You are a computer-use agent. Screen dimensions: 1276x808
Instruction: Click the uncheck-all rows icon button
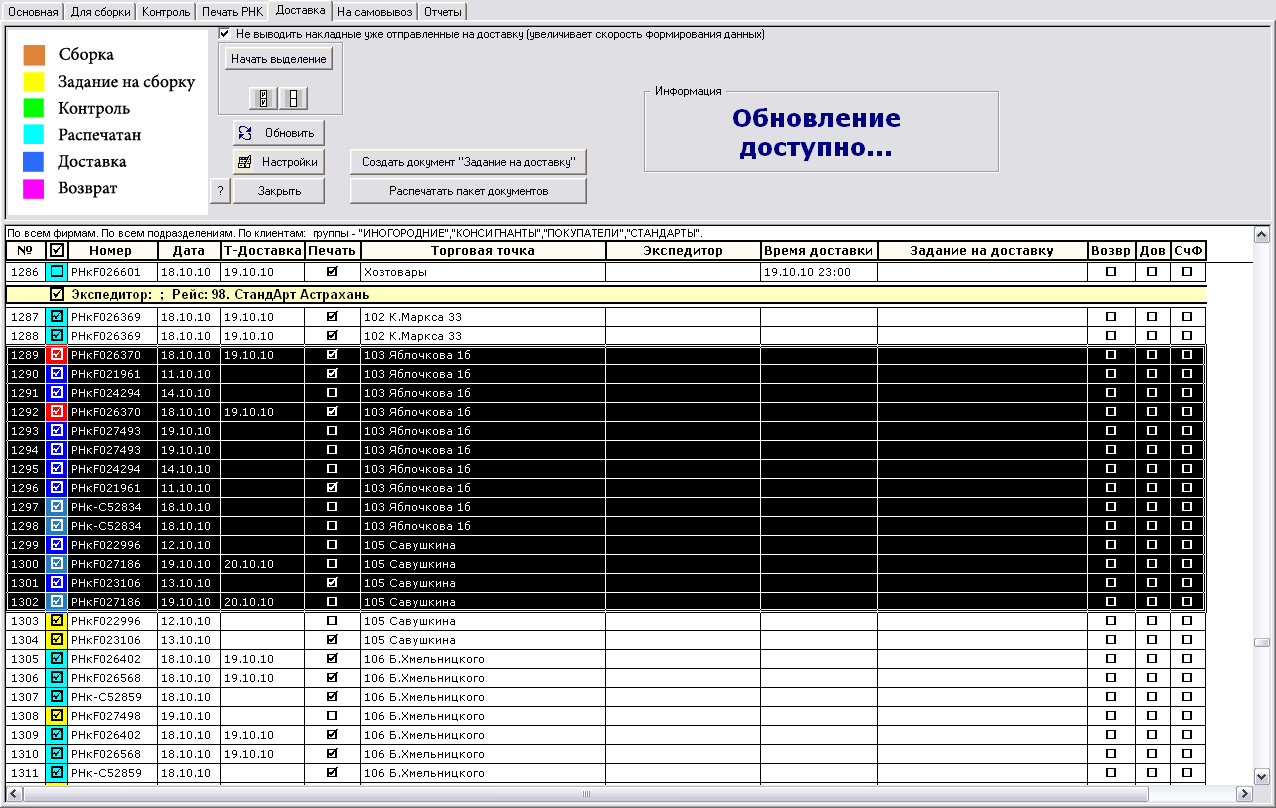(x=294, y=98)
